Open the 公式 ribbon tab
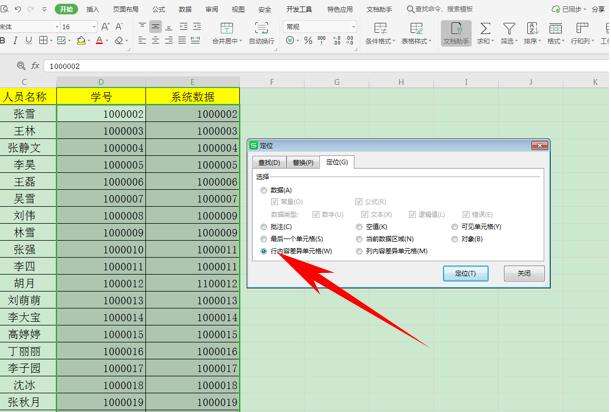 tap(158, 9)
